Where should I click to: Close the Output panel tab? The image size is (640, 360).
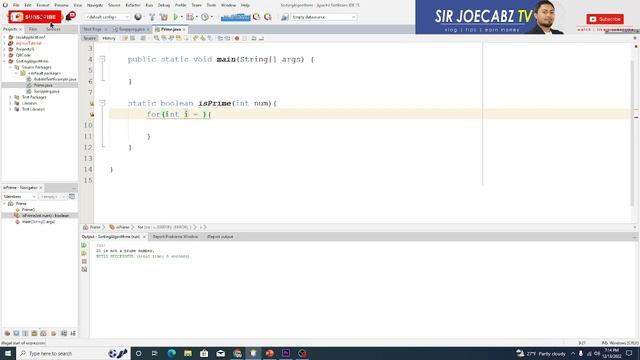click(x=144, y=237)
